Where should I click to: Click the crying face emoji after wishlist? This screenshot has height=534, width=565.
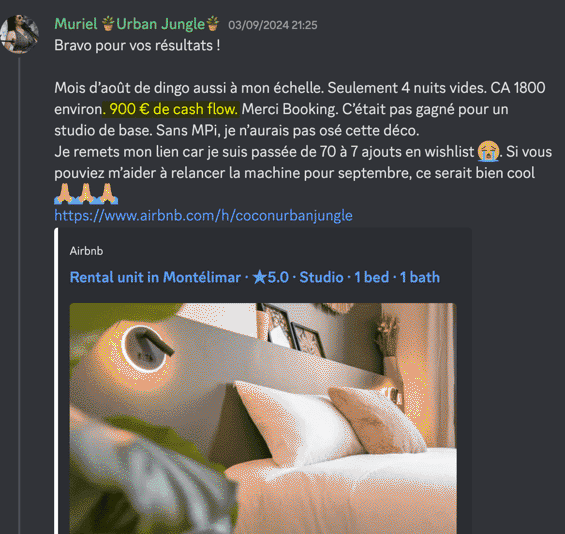[x=488, y=152]
